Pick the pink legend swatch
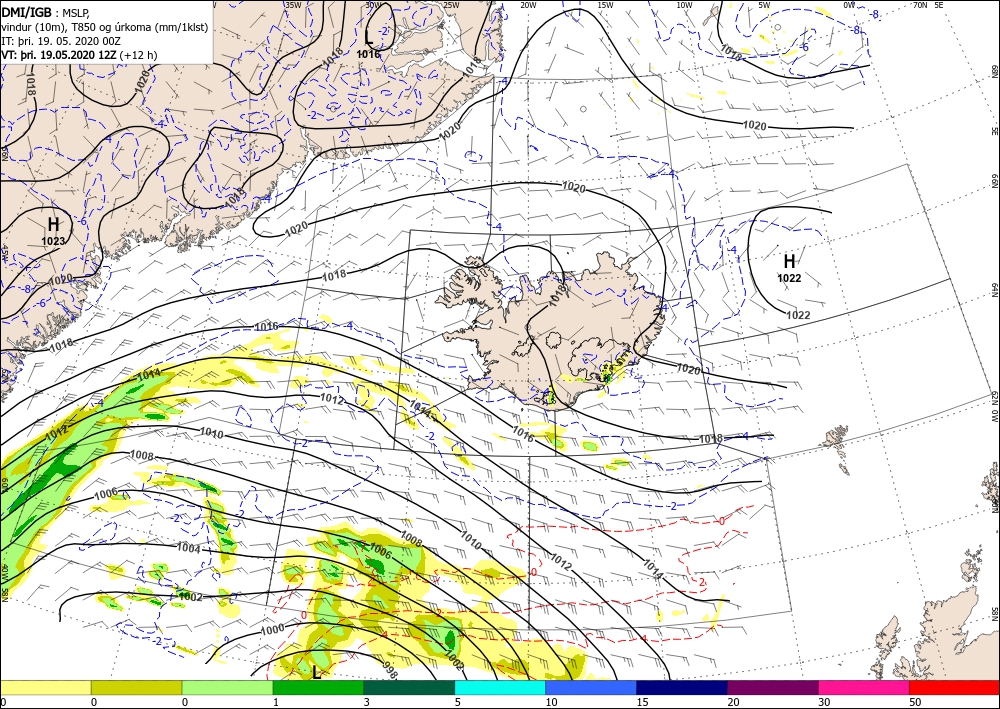The height and width of the screenshot is (709, 1000). (x=864, y=687)
